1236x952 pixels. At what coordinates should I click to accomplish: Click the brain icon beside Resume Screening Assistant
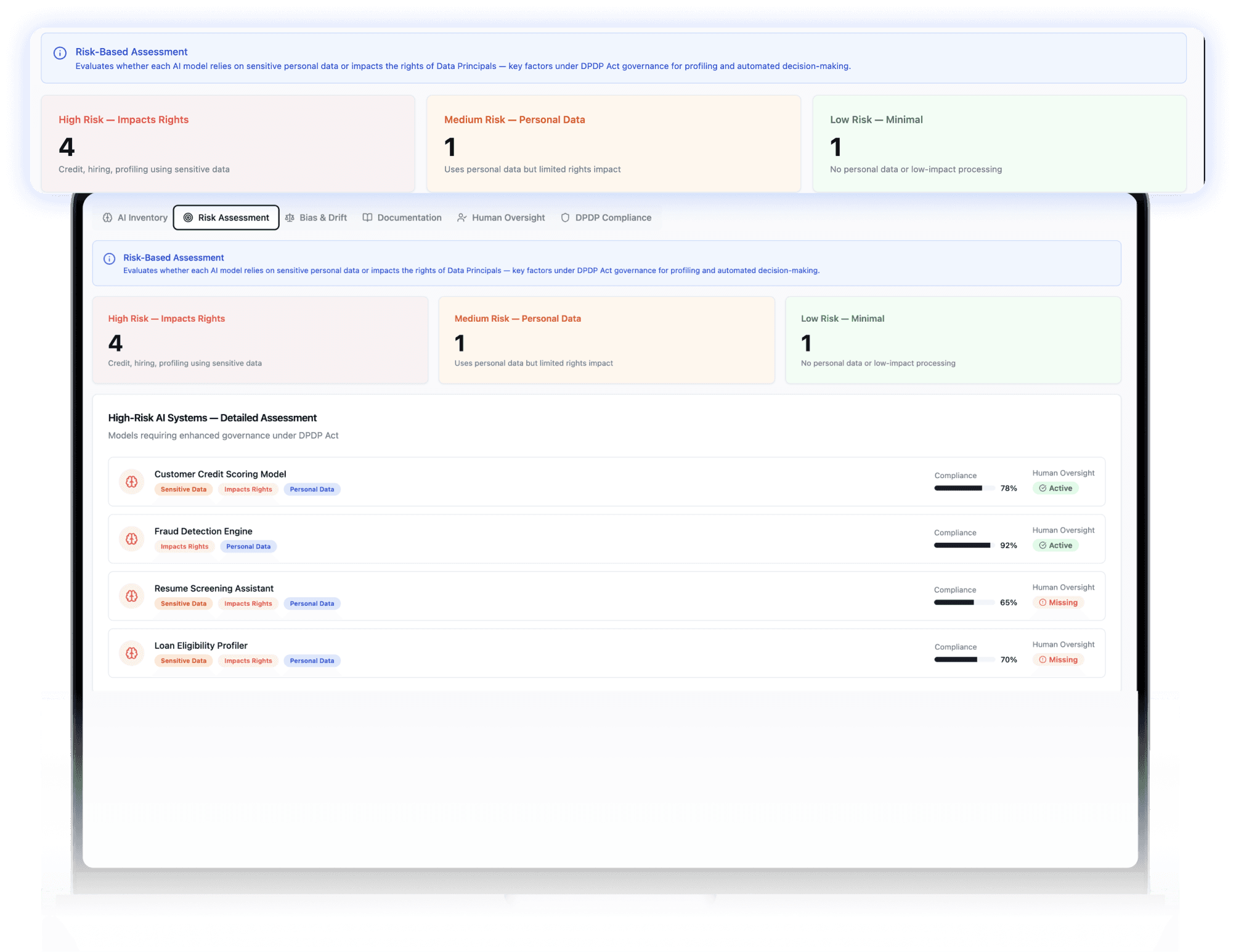tap(132, 596)
